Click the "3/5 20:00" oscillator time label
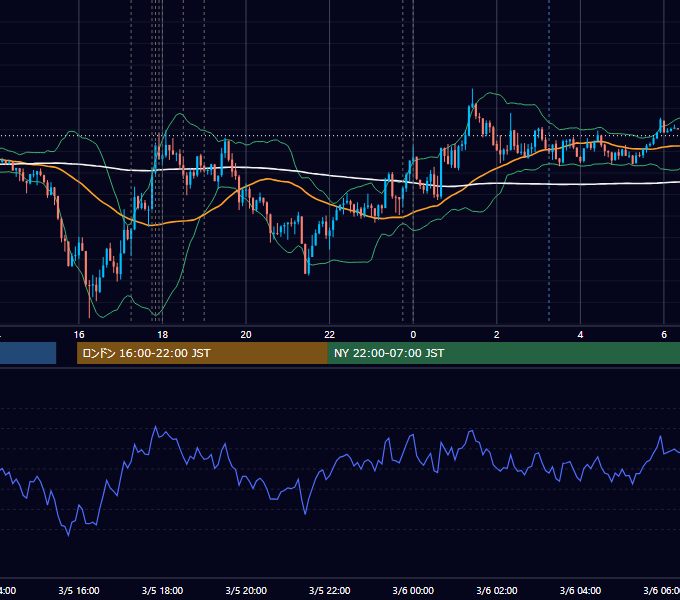680x600 pixels. (x=246, y=590)
